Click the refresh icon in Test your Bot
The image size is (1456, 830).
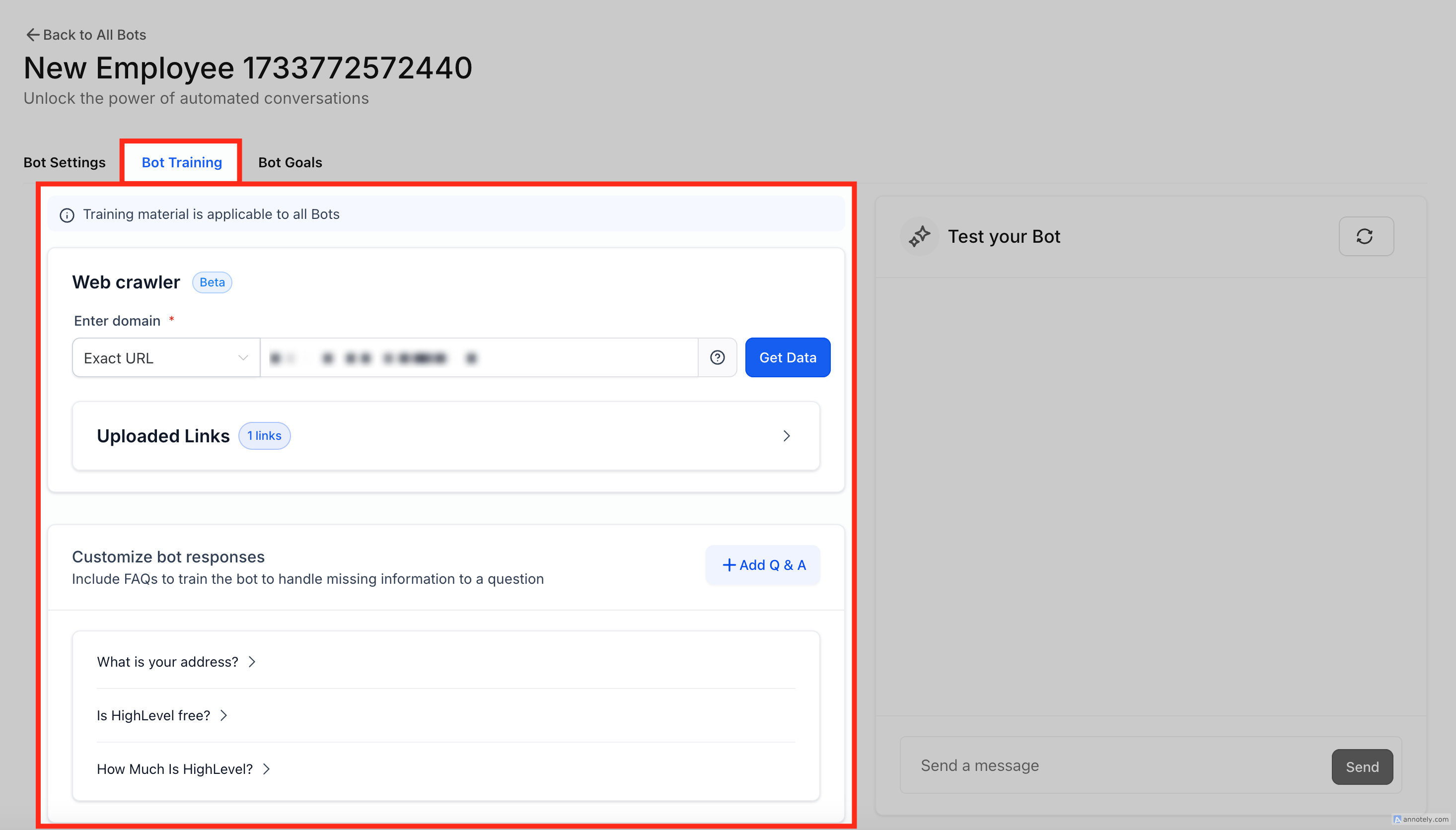coord(1365,236)
